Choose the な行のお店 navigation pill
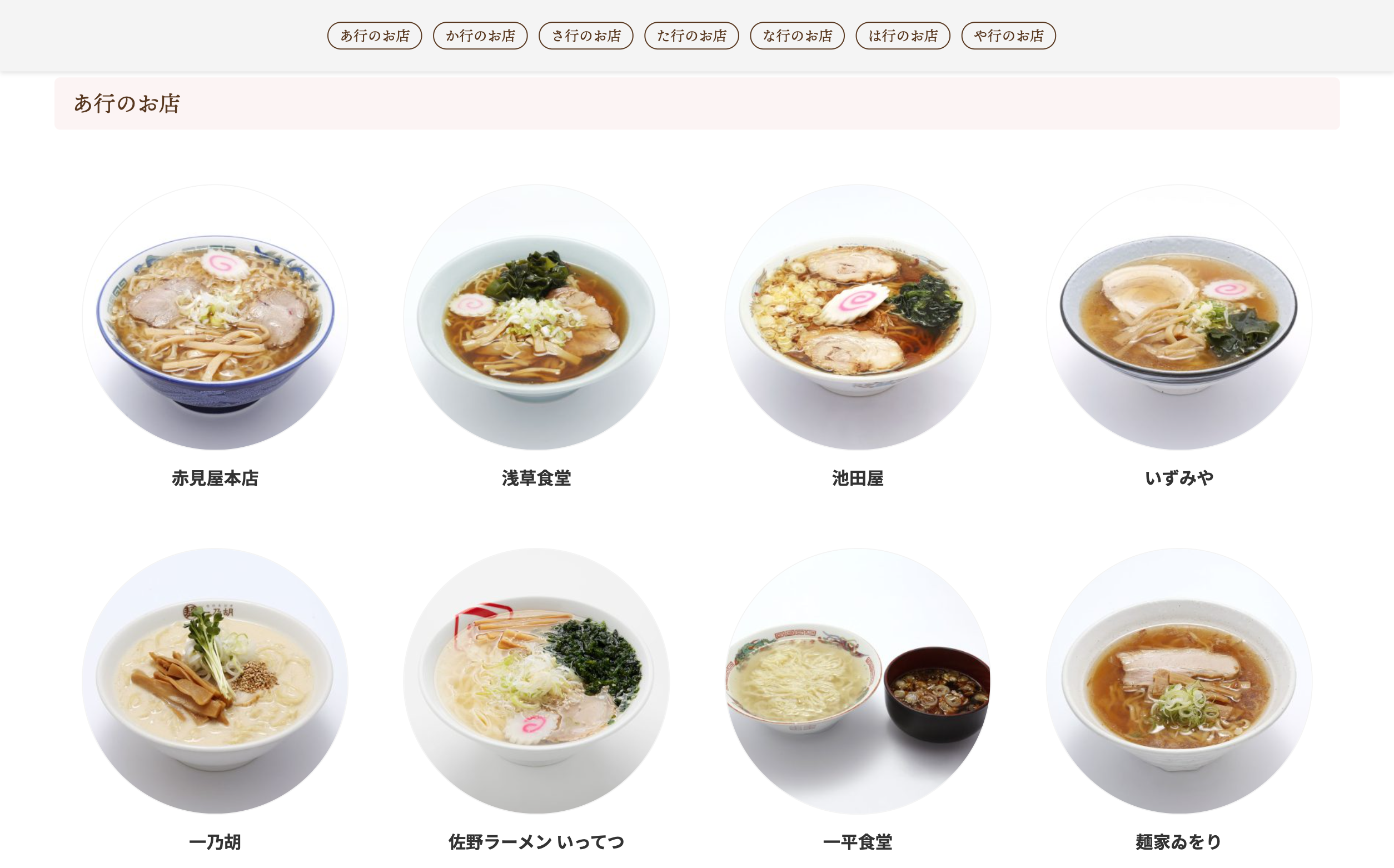1394x868 pixels. click(797, 36)
